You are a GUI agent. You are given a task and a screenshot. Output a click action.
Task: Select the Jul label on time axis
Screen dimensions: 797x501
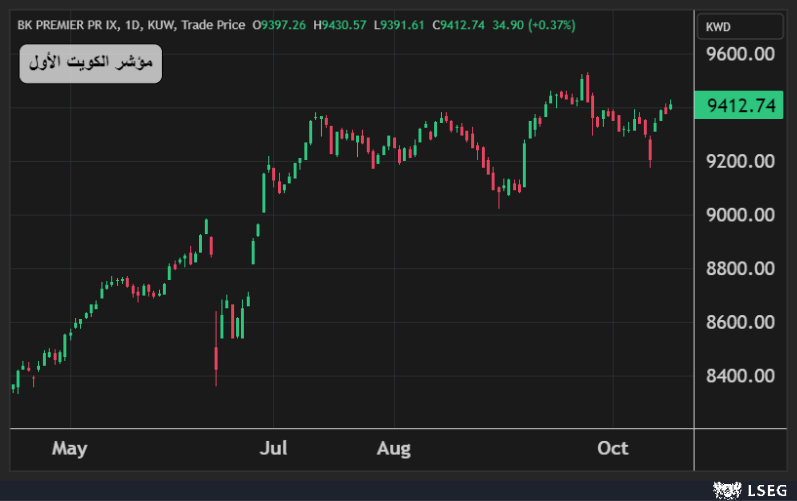[271, 448]
